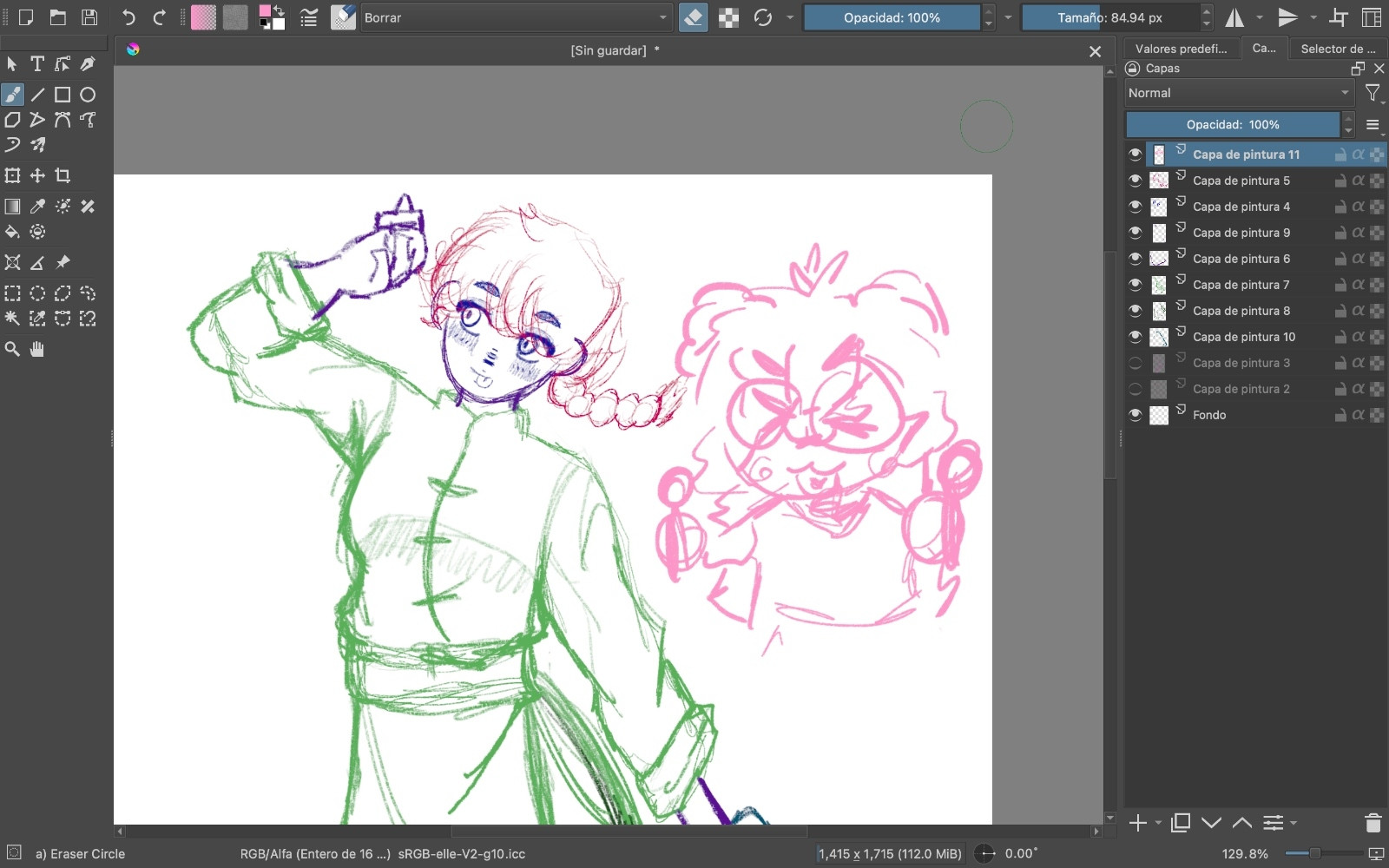Image resolution: width=1389 pixels, height=868 pixels.
Task: Select the Pan hand tool
Action: pyautogui.click(x=37, y=349)
